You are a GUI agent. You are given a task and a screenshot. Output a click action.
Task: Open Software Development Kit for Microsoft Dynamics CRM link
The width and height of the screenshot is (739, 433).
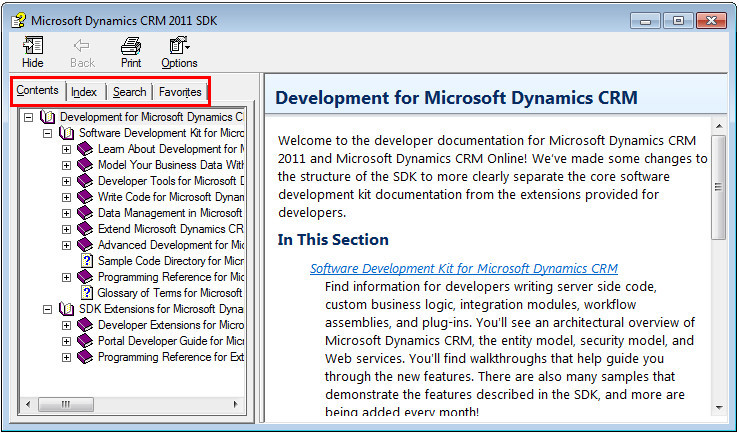463,268
